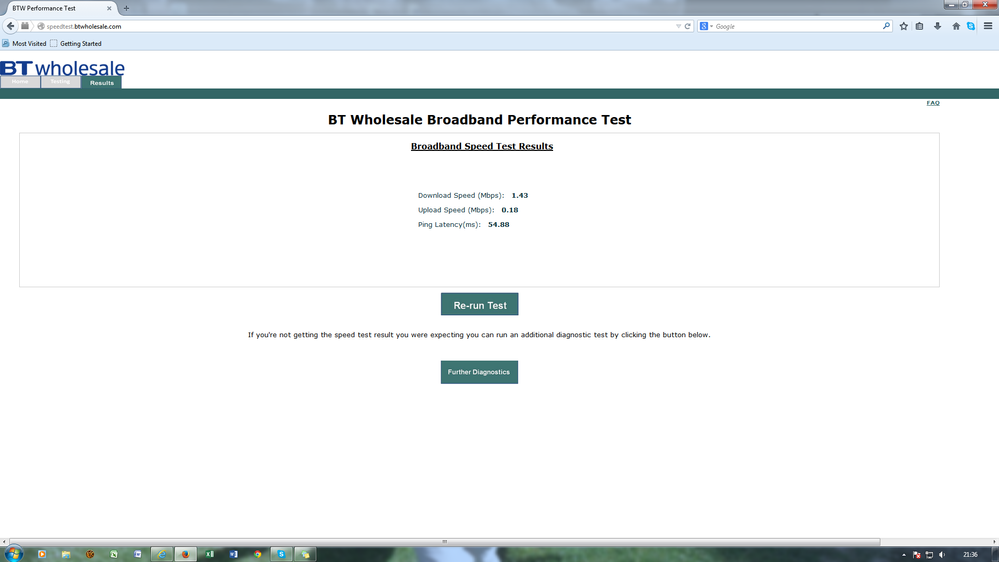Click into the Google search field
999x562 pixels.
pyautogui.click(x=796, y=26)
